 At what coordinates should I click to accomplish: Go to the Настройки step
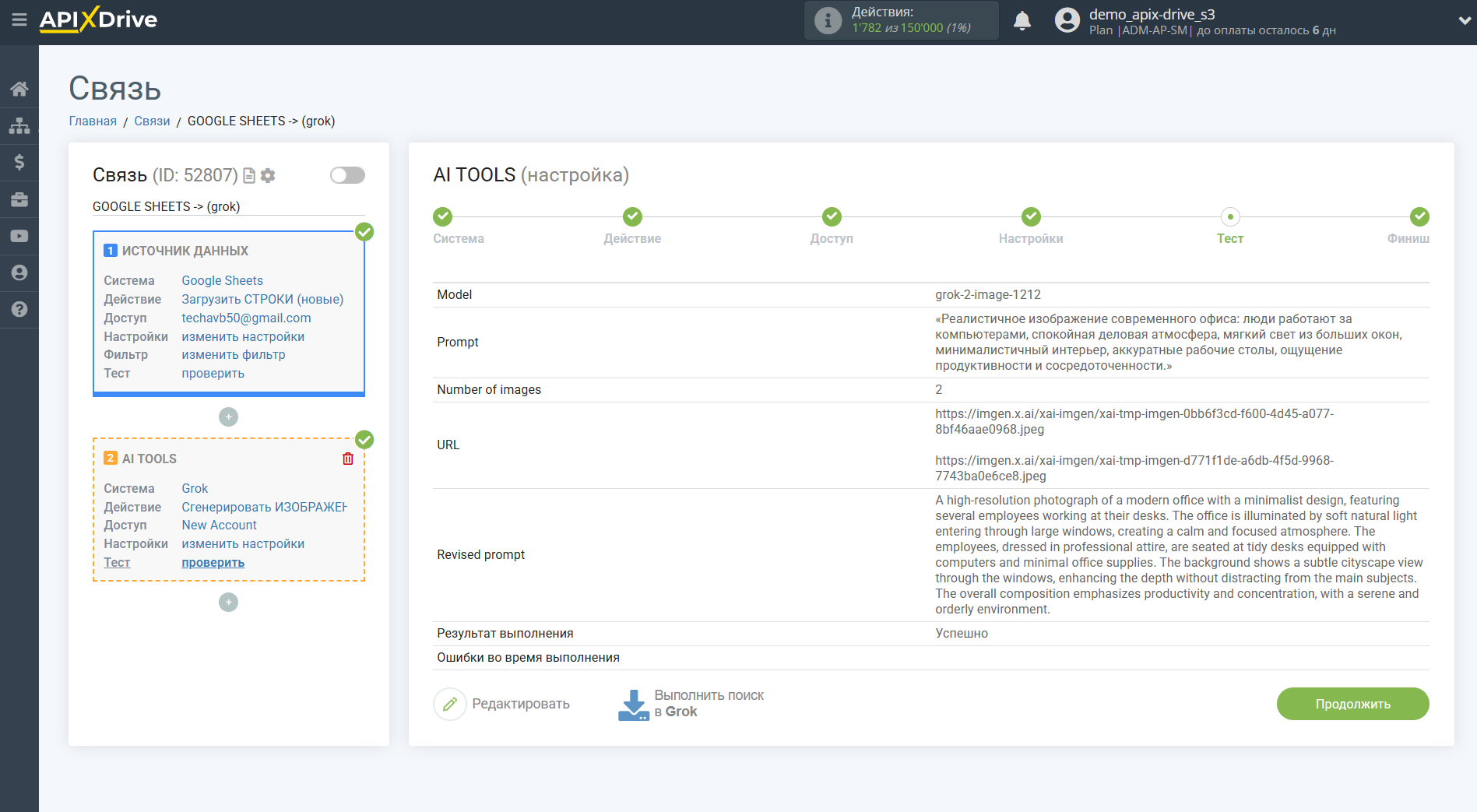tap(1031, 217)
